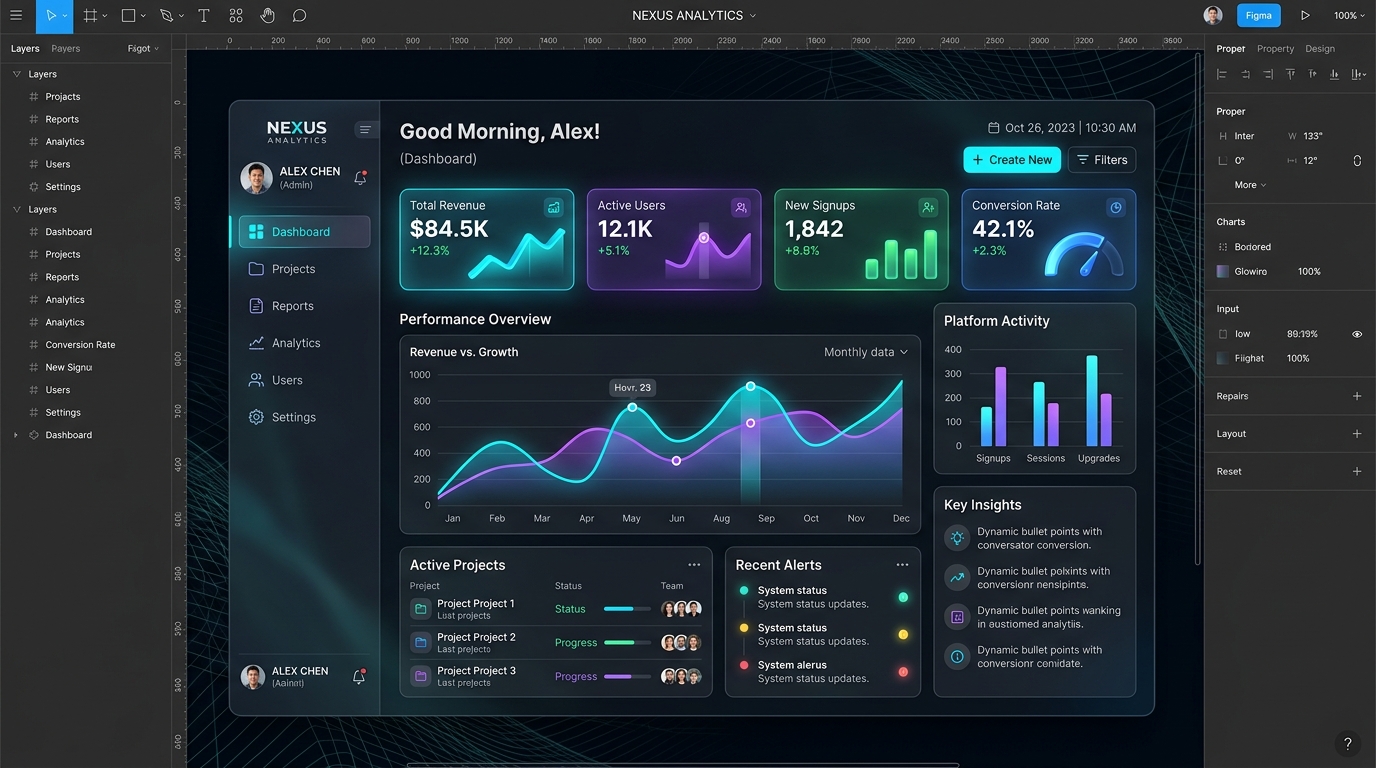
Task: Open Projects in dashboard sidebar
Action: click(304, 269)
